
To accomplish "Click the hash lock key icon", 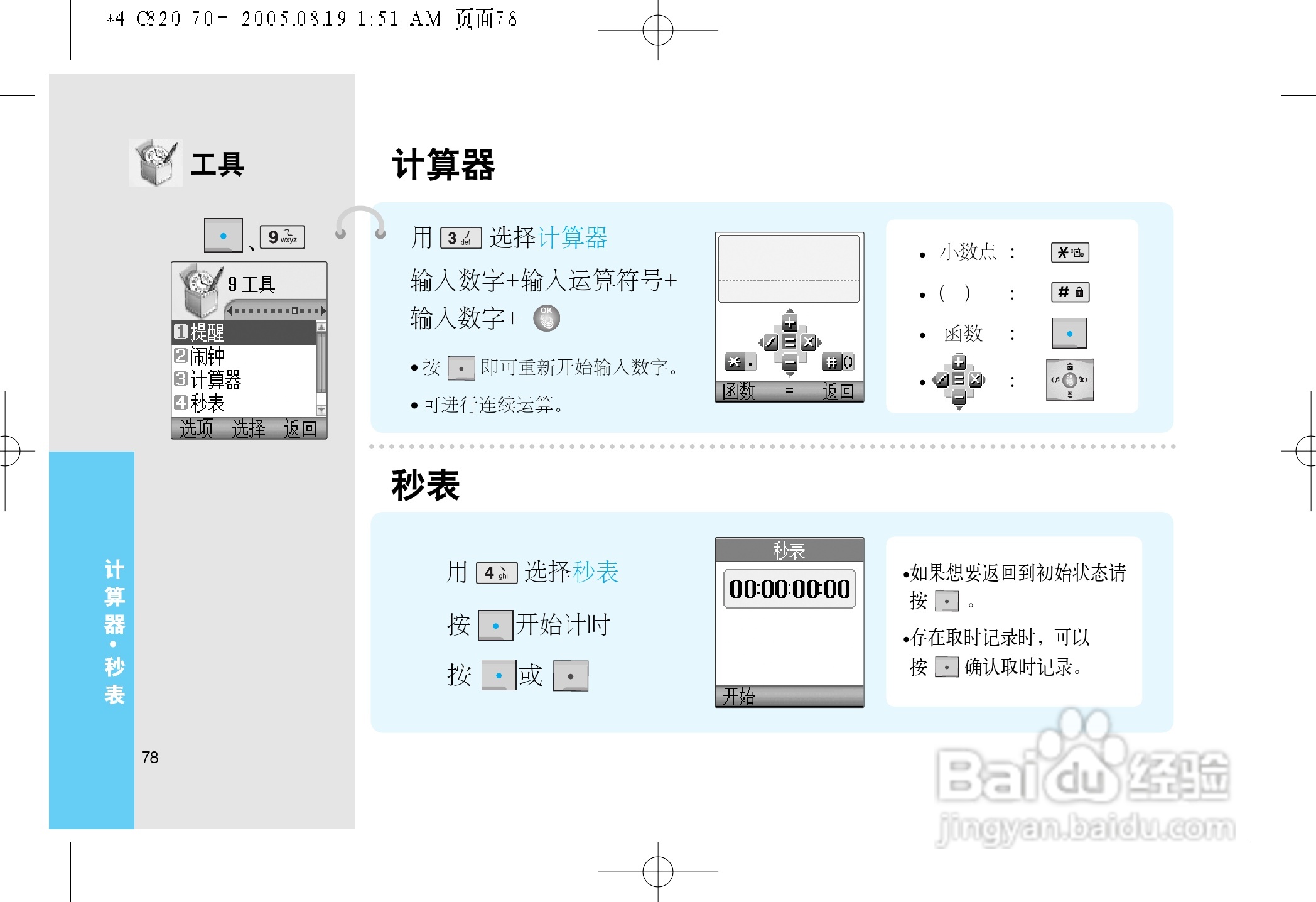I will click(1069, 292).
